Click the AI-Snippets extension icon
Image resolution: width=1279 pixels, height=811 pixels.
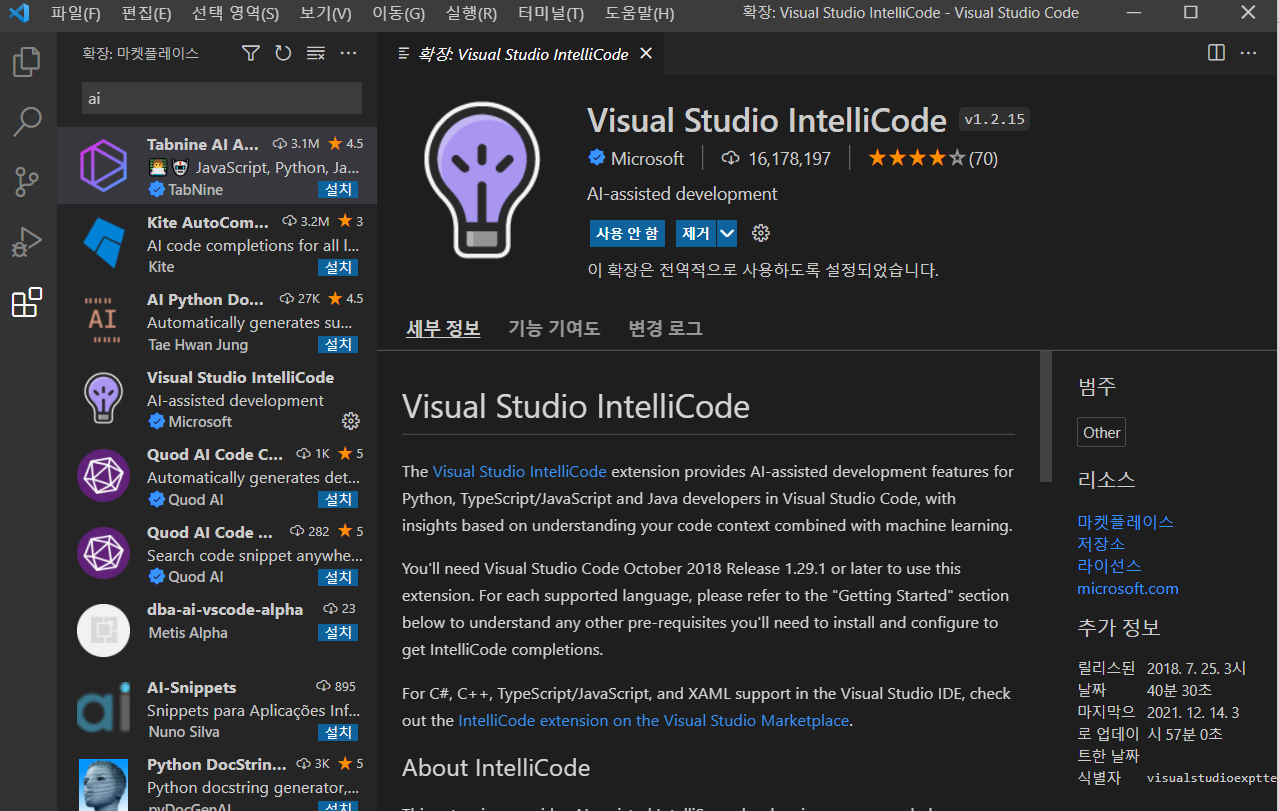tap(103, 707)
